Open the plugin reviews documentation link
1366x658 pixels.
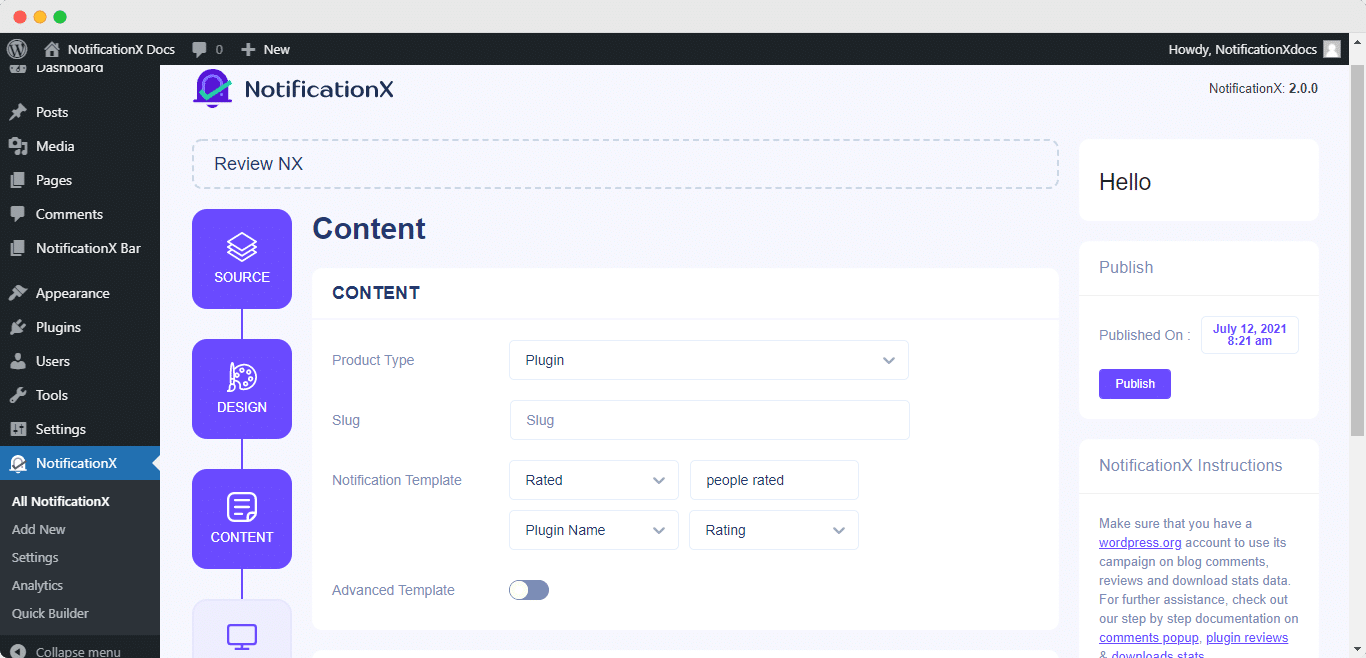1247,637
